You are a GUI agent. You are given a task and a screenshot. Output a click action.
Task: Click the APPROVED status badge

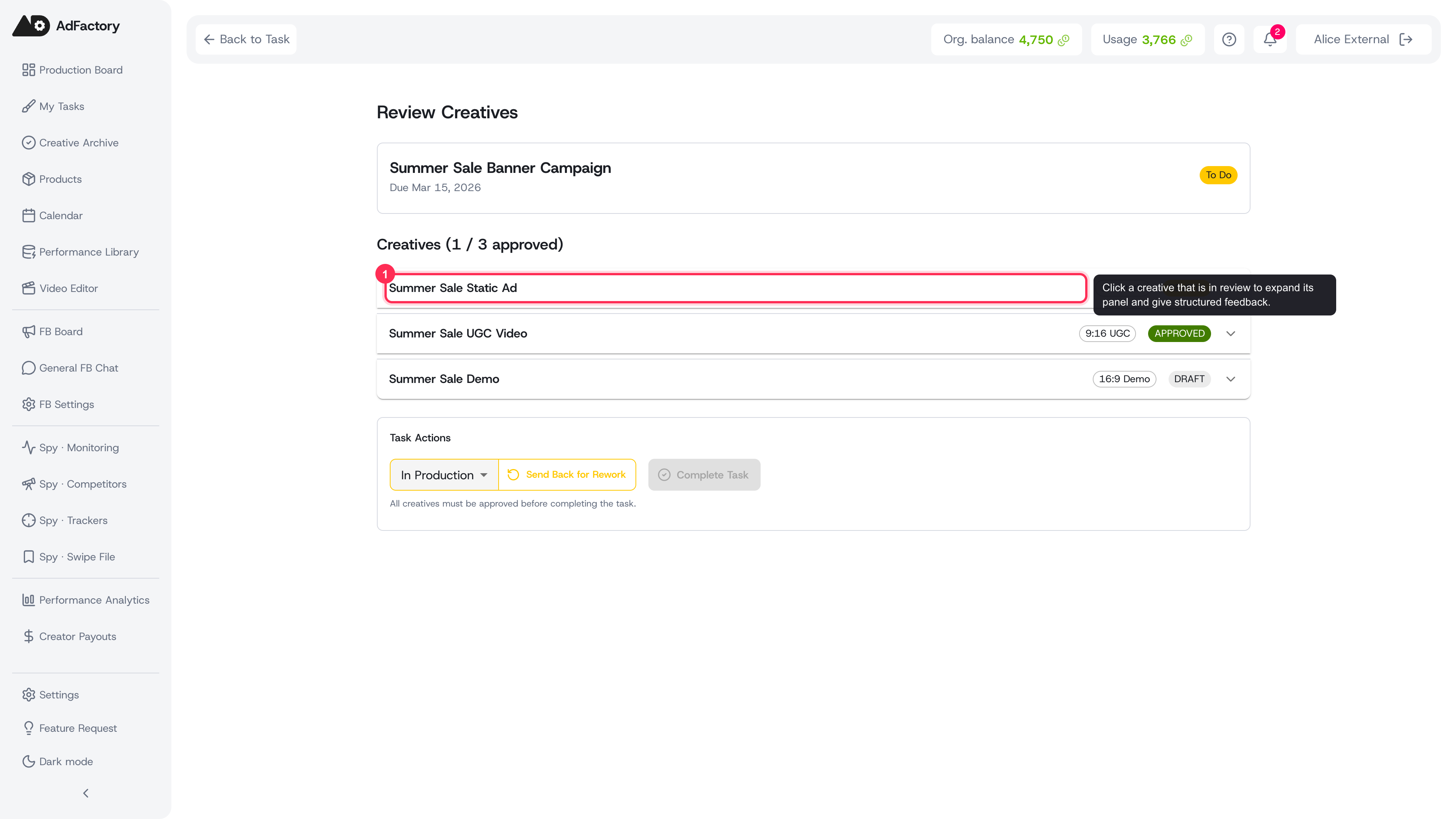click(1179, 334)
